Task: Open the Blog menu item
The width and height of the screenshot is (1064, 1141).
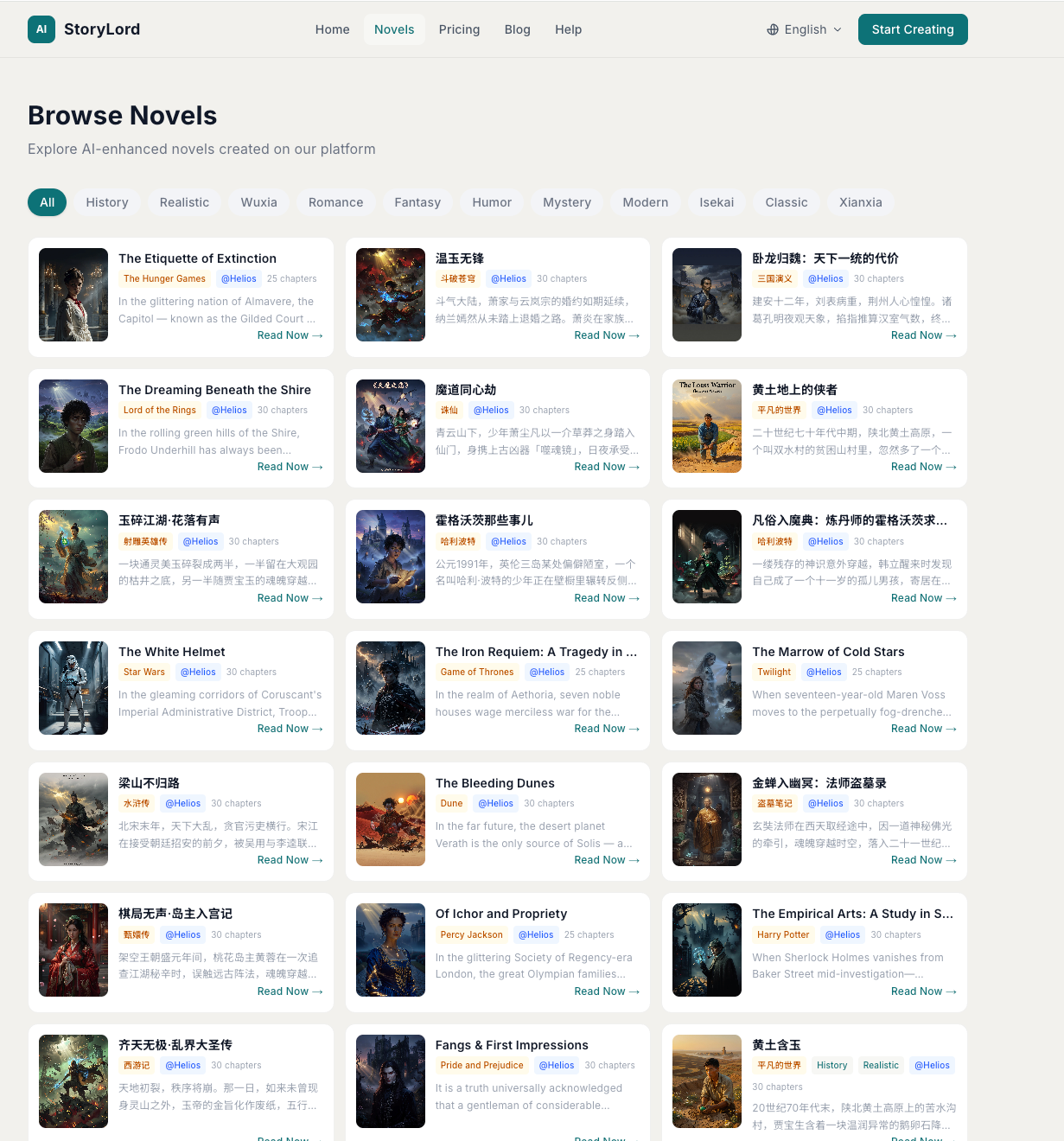Action: (518, 29)
